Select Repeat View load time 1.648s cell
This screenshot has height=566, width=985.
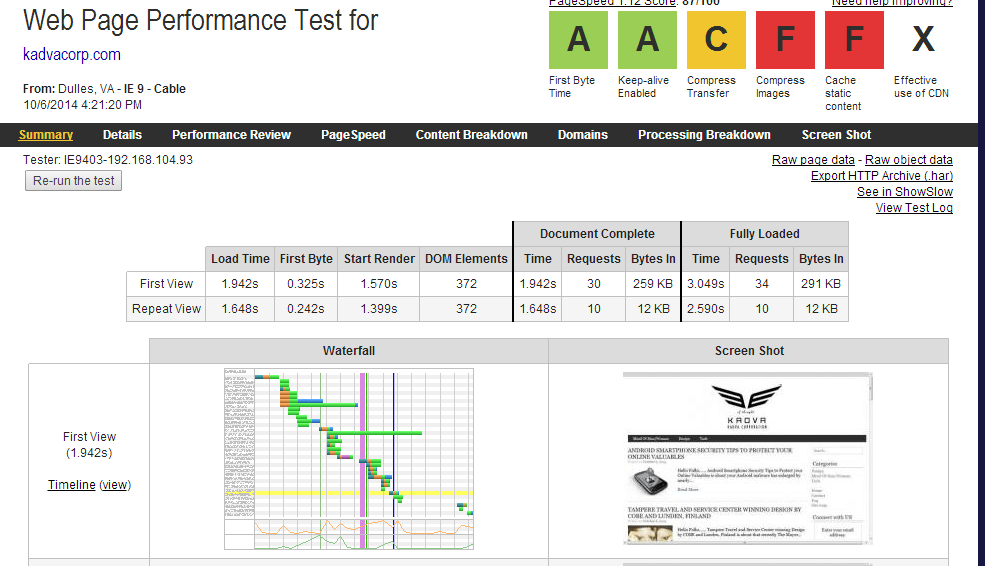pos(240,309)
